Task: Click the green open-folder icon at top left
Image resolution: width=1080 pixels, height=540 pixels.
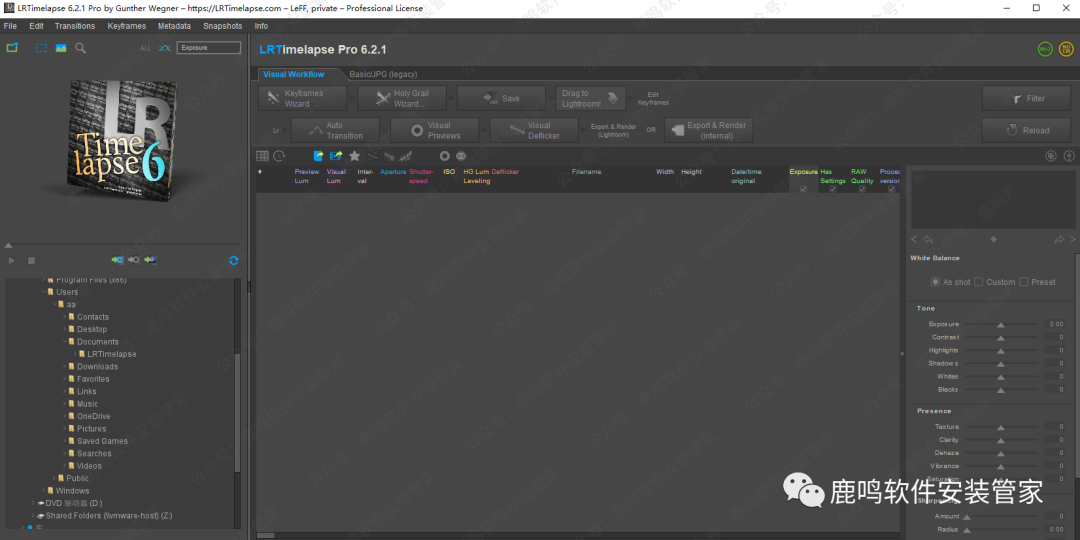Action: [12, 48]
